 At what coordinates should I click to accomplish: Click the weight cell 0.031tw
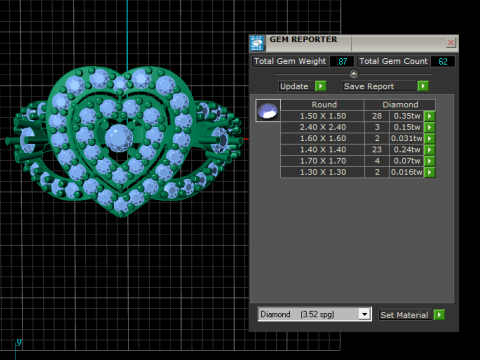tap(407, 138)
